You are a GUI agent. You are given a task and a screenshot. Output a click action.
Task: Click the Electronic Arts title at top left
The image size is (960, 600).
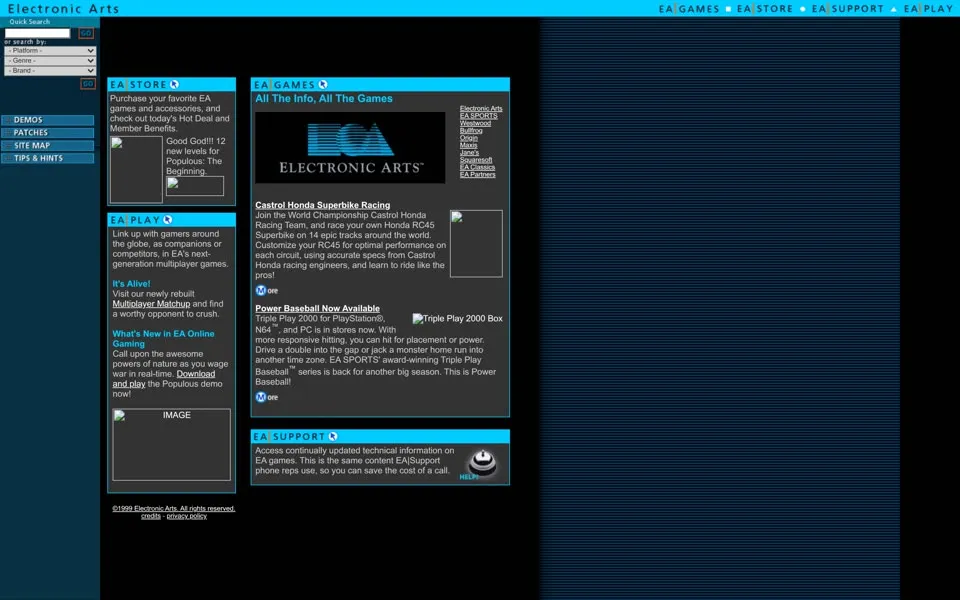tap(64, 9)
